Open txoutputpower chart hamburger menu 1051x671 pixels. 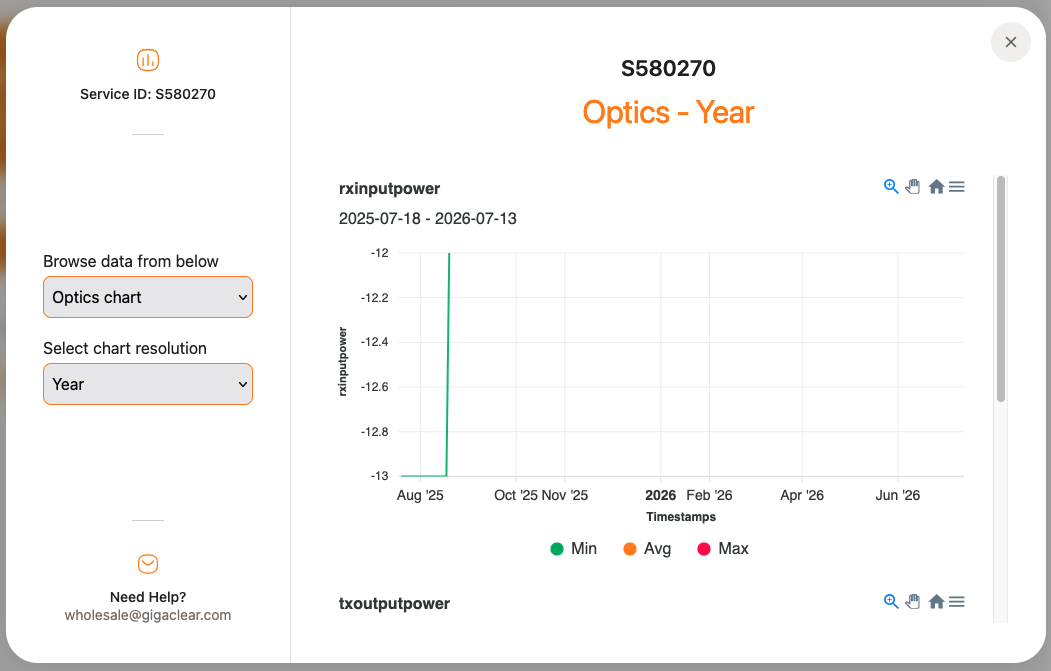pyautogui.click(x=956, y=601)
